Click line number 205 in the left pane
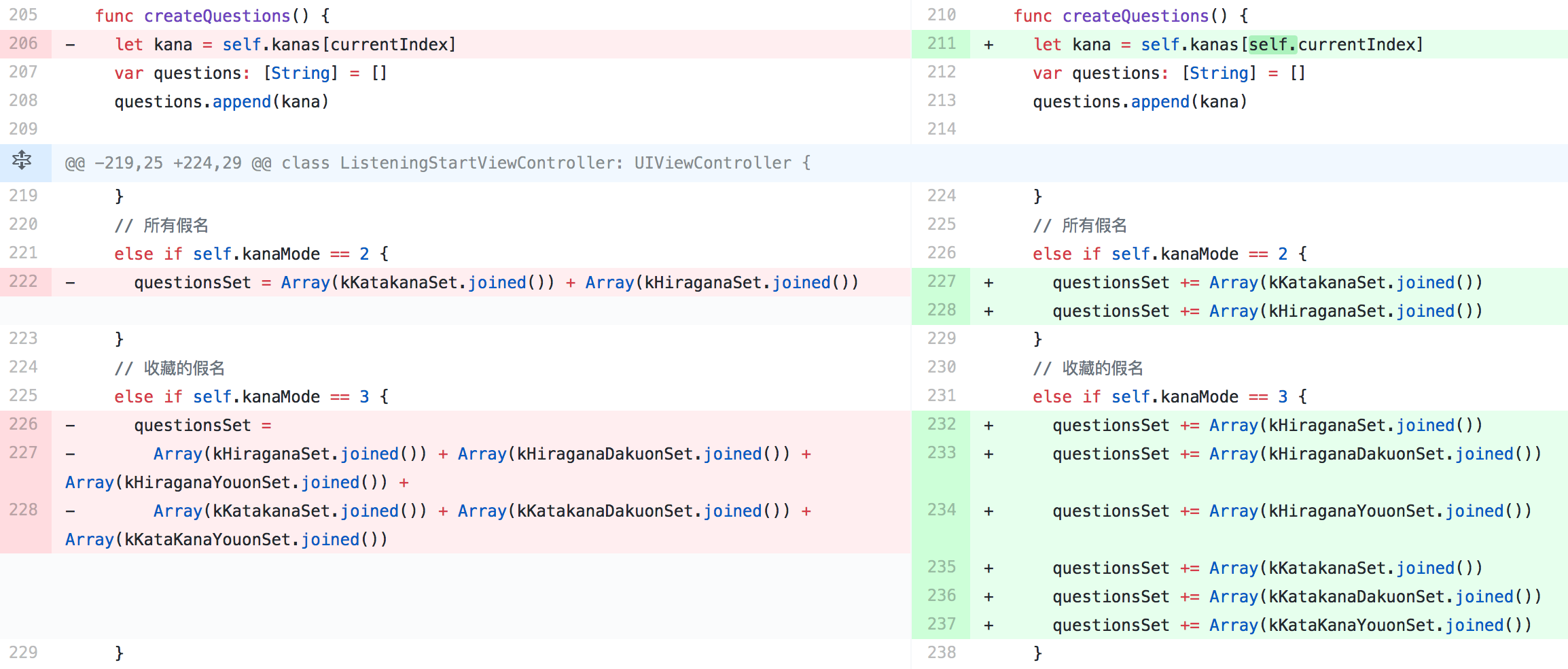 [24, 15]
